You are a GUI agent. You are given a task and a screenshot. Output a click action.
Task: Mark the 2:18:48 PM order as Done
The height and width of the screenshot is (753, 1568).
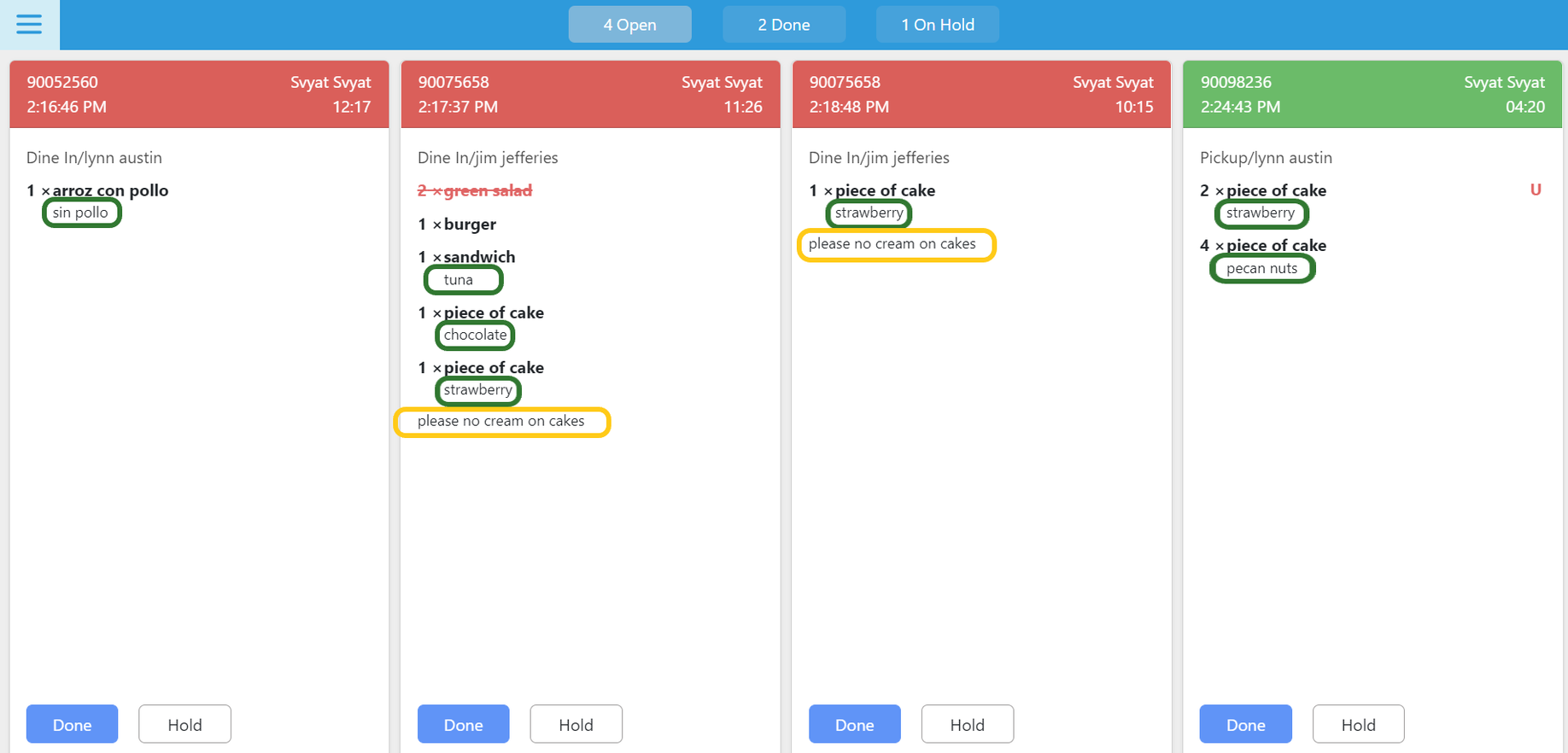[x=854, y=724]
